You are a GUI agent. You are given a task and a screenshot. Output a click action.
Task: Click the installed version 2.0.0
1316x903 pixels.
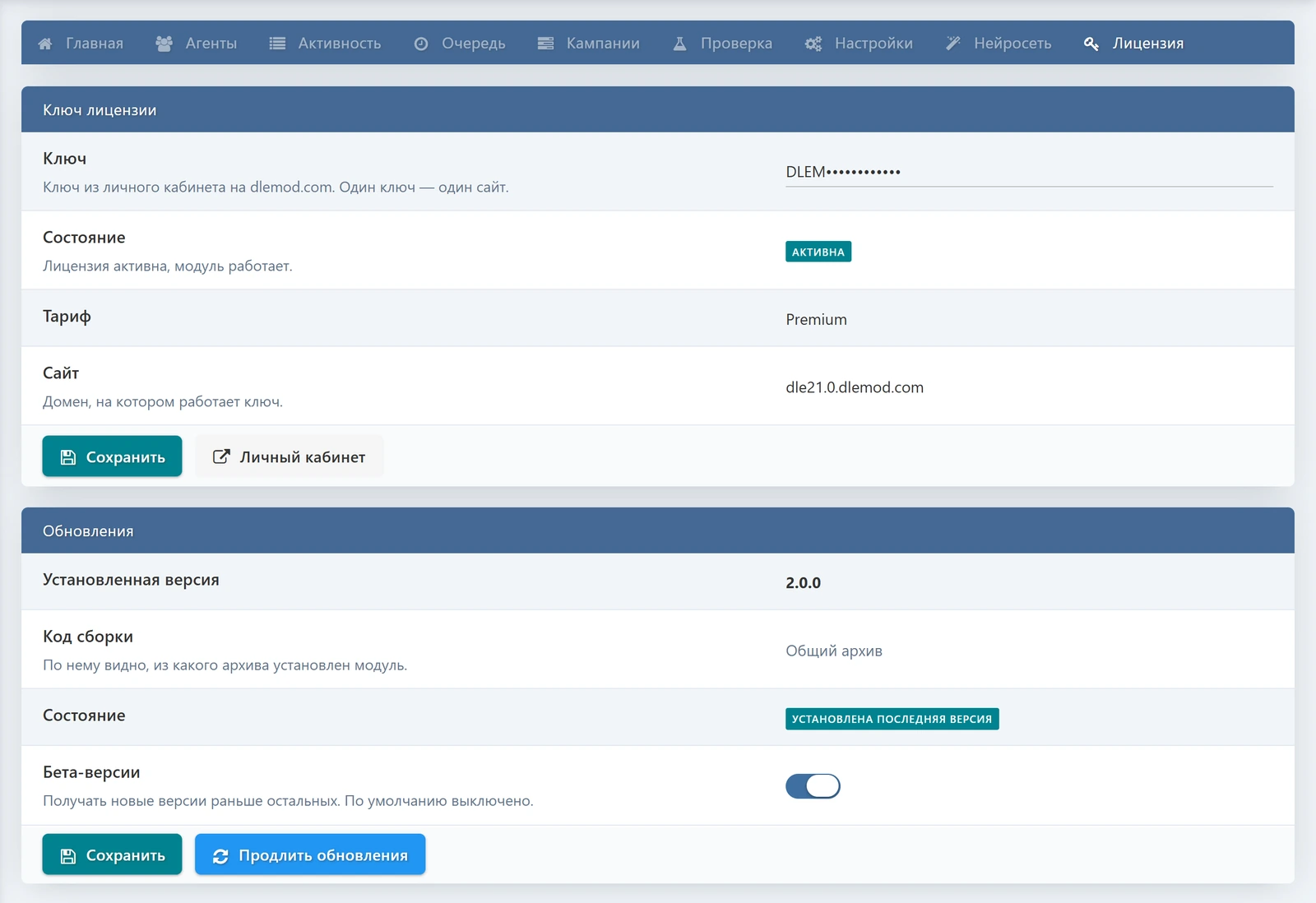[x=803, y=582]
